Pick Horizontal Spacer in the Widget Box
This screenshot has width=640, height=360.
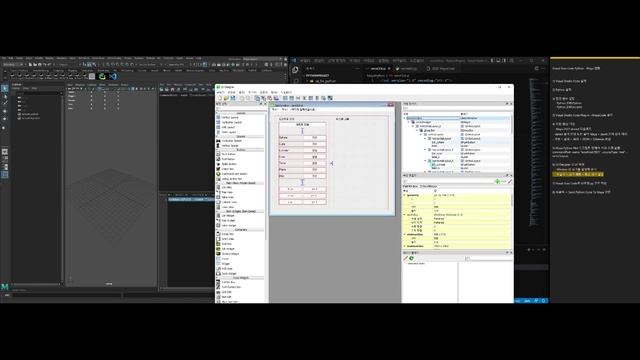coord(231,141)
